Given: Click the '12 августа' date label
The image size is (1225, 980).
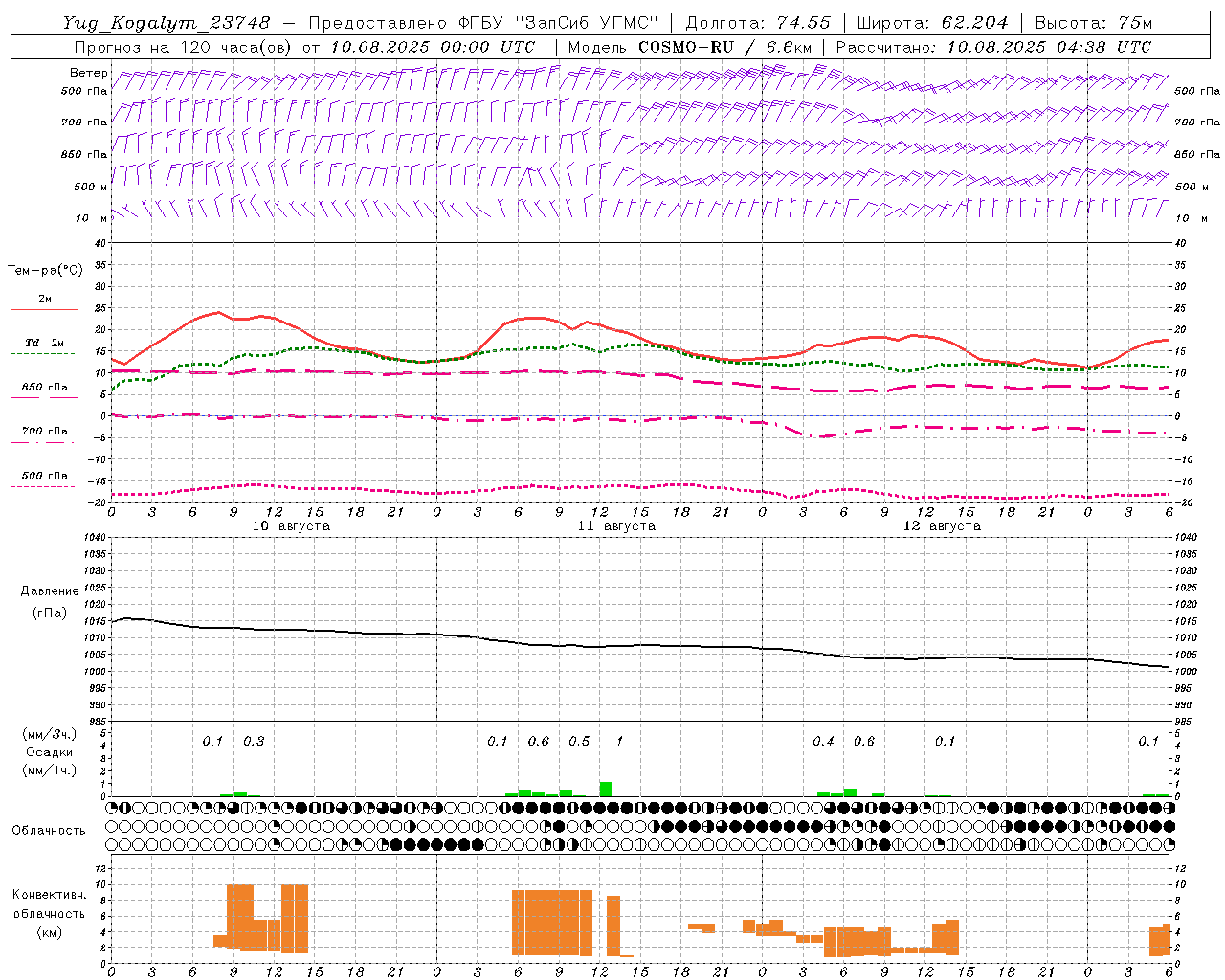Looking at the screenshot, I should coord(942,526).
